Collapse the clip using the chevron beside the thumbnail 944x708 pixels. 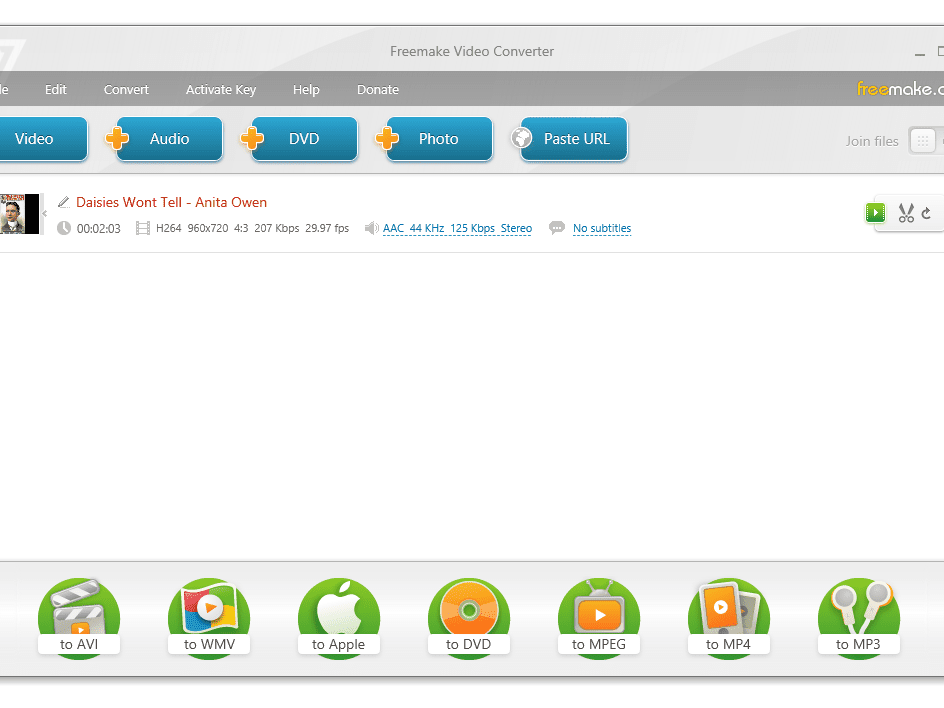click(43, 213)
